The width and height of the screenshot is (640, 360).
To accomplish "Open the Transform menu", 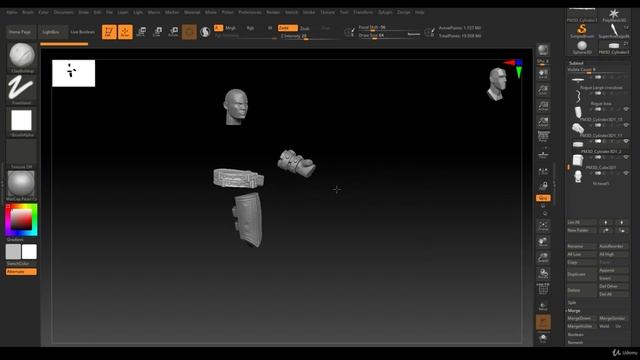I will pos(363,12).
